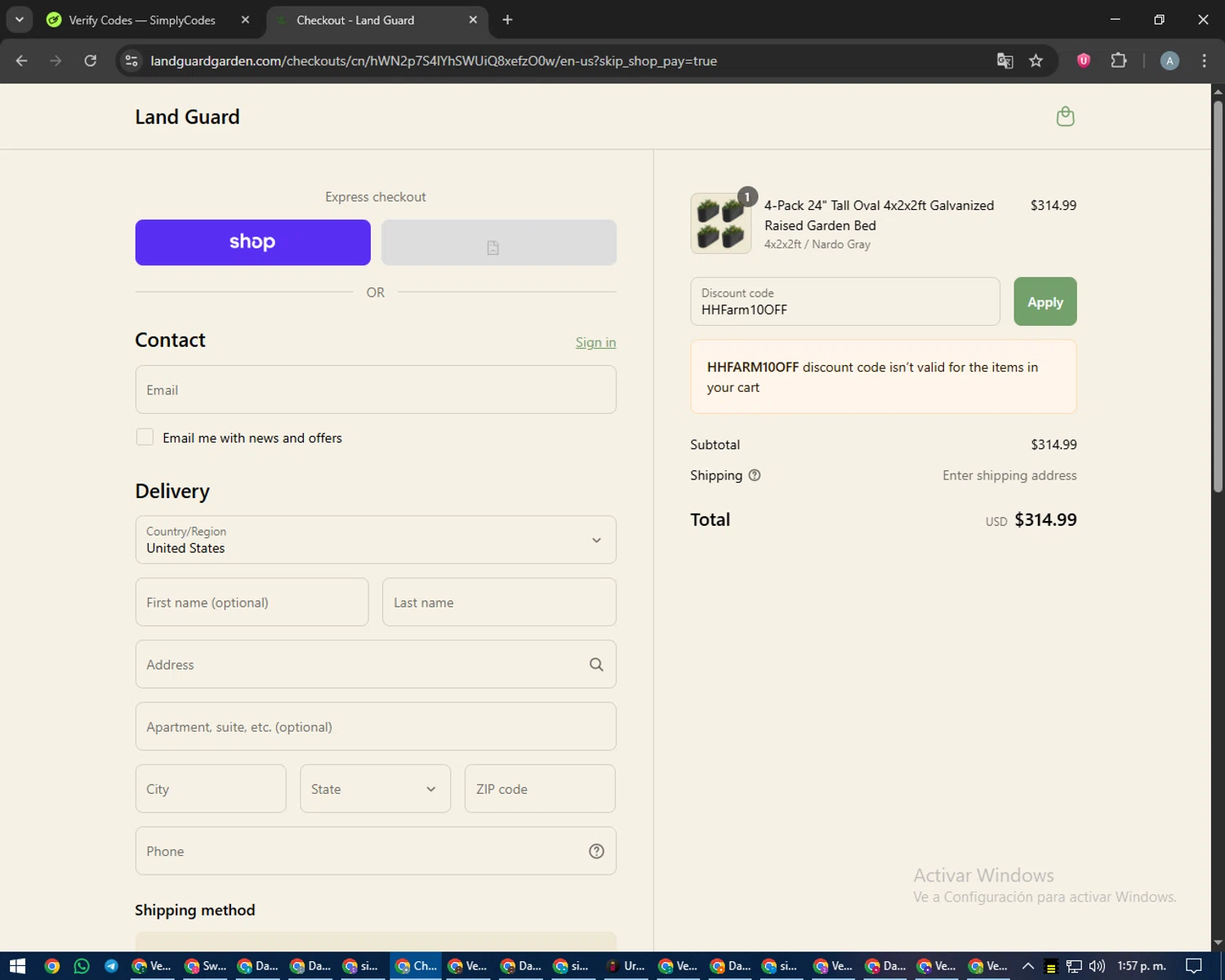
Task: Bookmark this page with the star icon
Action: point(1036,60)
